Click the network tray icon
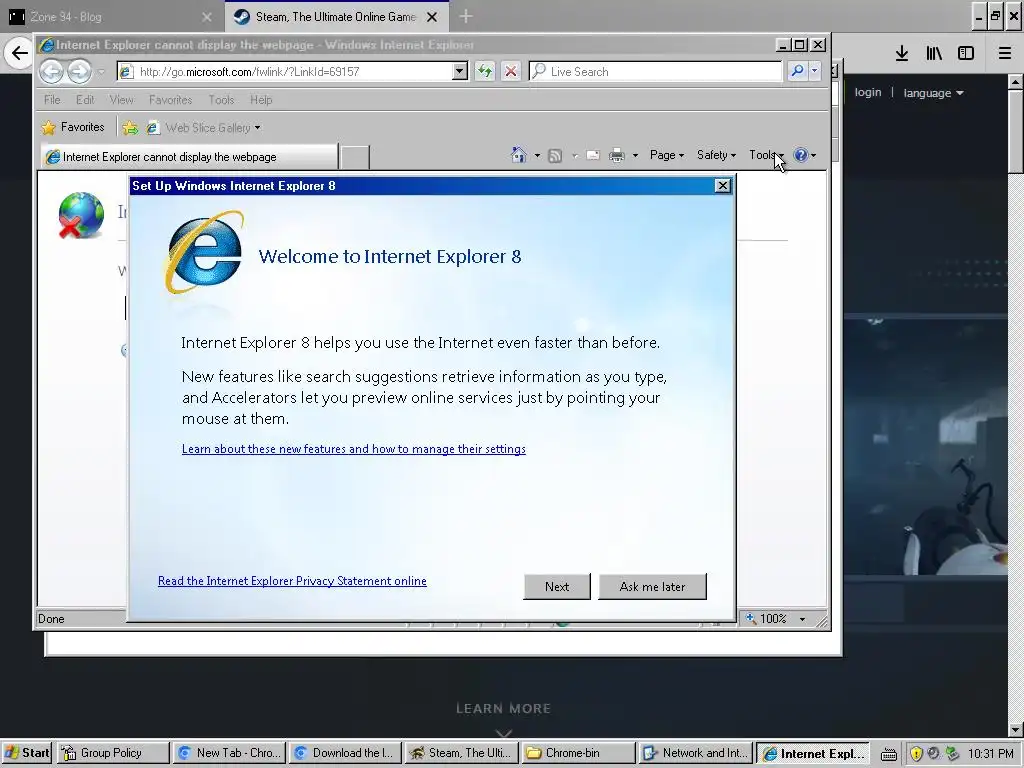1024x768 pixels. [x=952, y=754]
